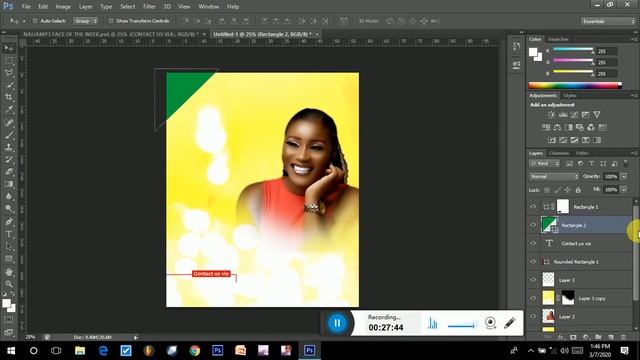The height and width of the screenshot is (360, 640).
Task: Select the Dodge tool
Action: click(x=9, y=209)
